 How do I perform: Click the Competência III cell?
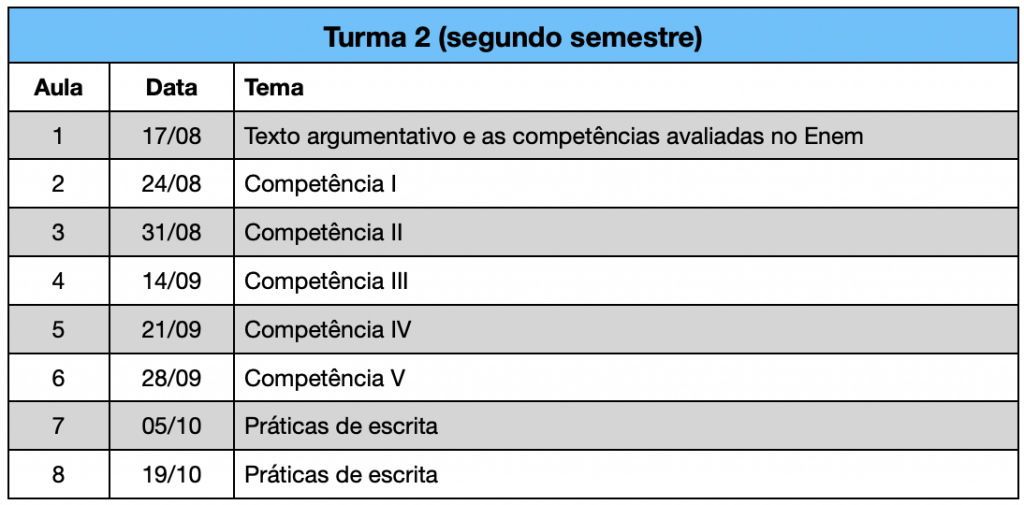(625, 280)
